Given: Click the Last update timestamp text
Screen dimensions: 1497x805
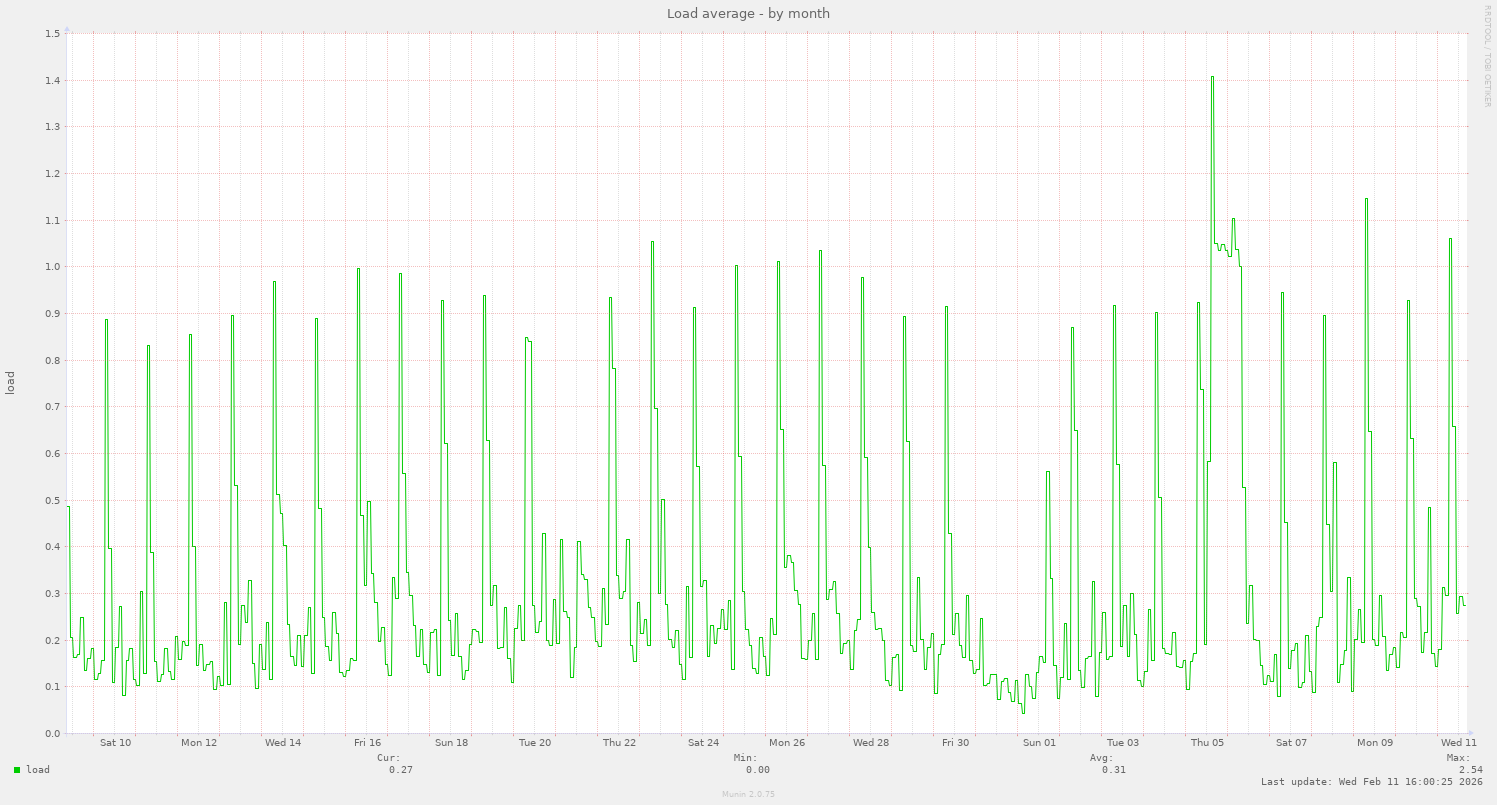Looking at the screenshot, I should [1371, 781].
